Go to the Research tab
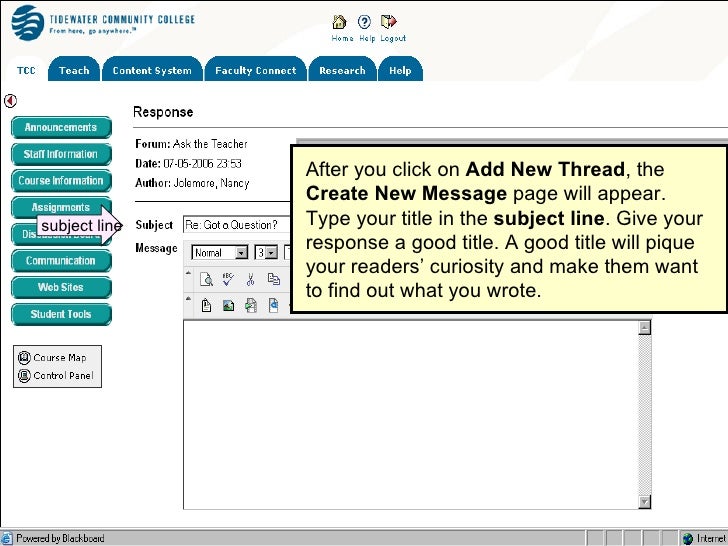The width and height of the screenshot is (728, 546). tap(342, 71)
